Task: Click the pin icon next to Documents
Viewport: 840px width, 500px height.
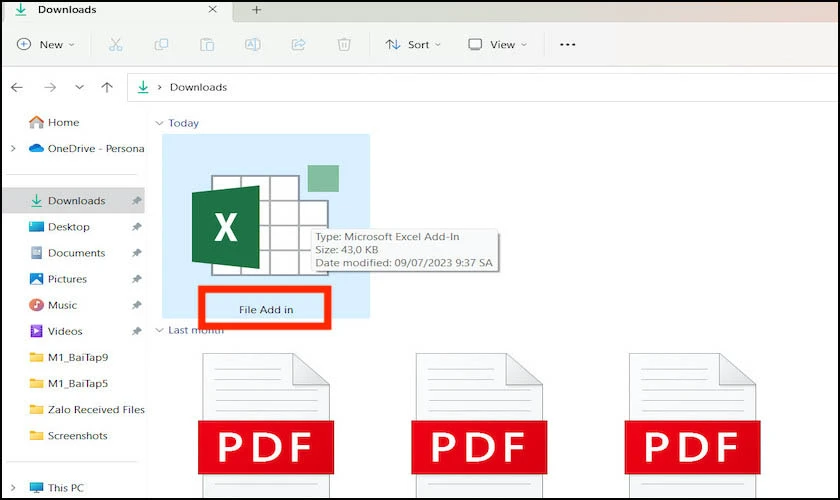Action: pos(137,253)
